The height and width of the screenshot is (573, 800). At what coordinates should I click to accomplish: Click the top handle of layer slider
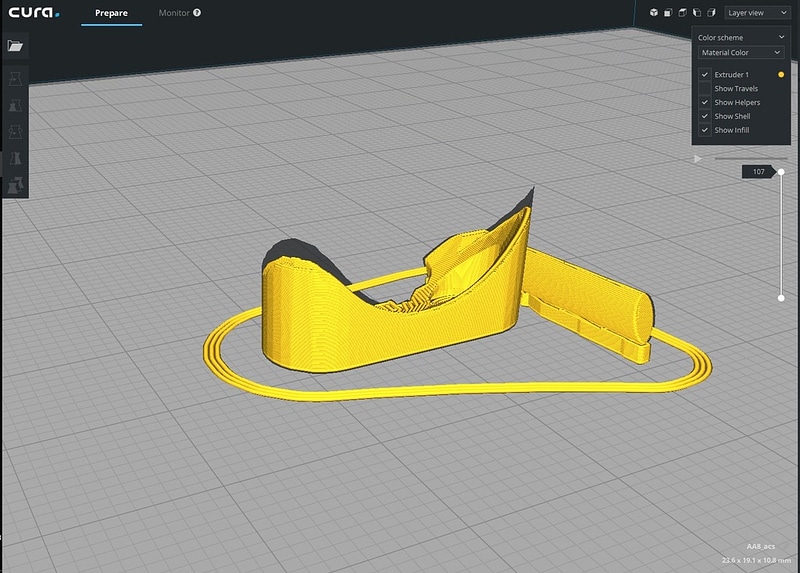[781, 172]
